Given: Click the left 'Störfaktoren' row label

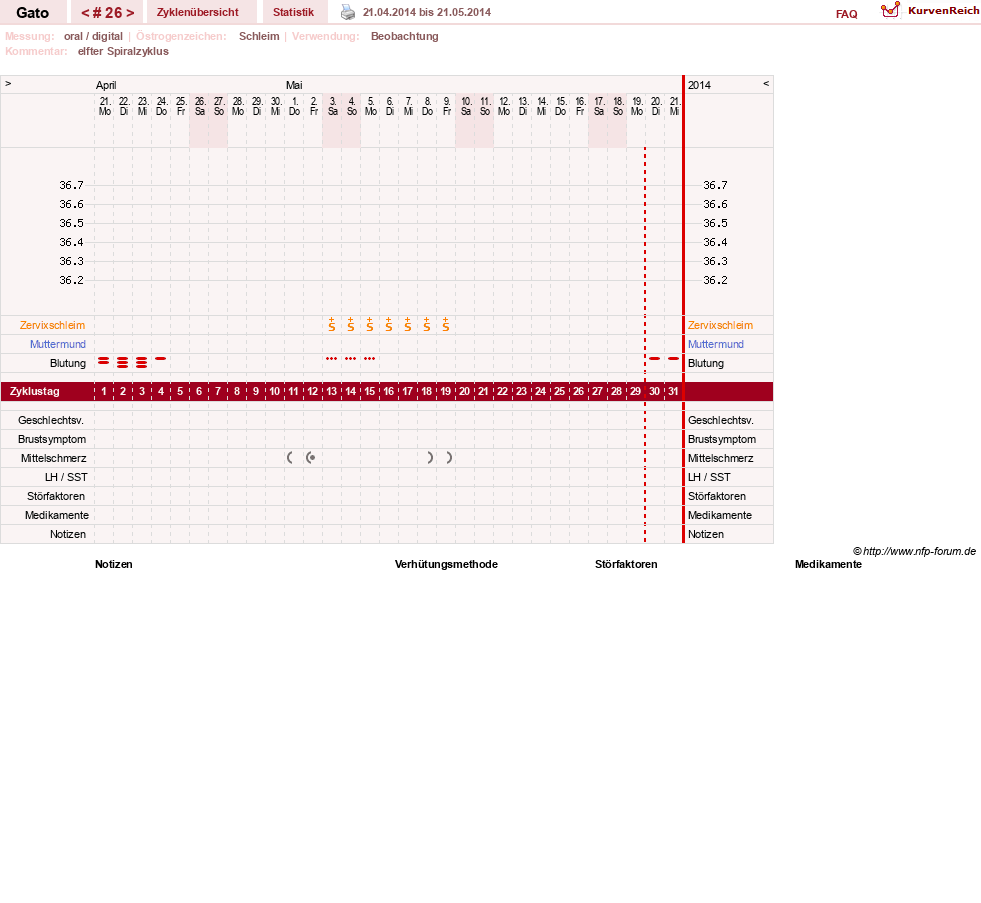Looking at the screenshot, I should tap(56, 496).
